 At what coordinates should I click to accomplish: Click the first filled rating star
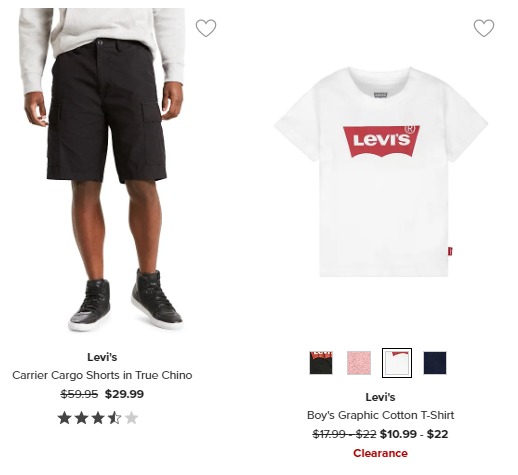click(x=64, y=418)
